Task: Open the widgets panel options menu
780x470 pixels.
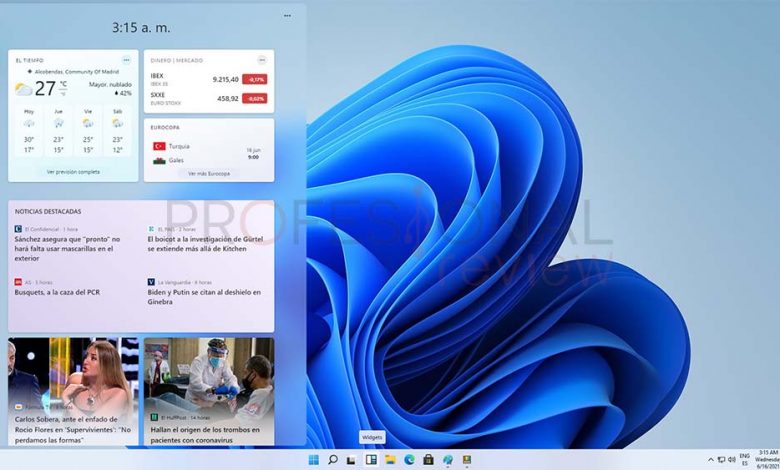Action: 288,16
